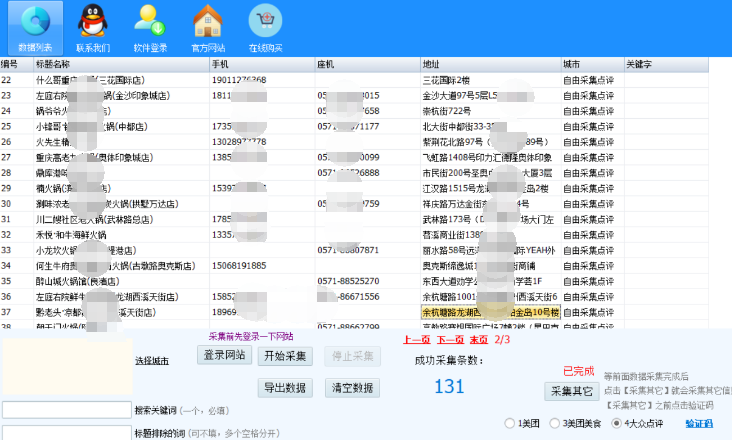734x444 pixels.
Task: Click the 登录网站 button
Action: click(224, 356)
